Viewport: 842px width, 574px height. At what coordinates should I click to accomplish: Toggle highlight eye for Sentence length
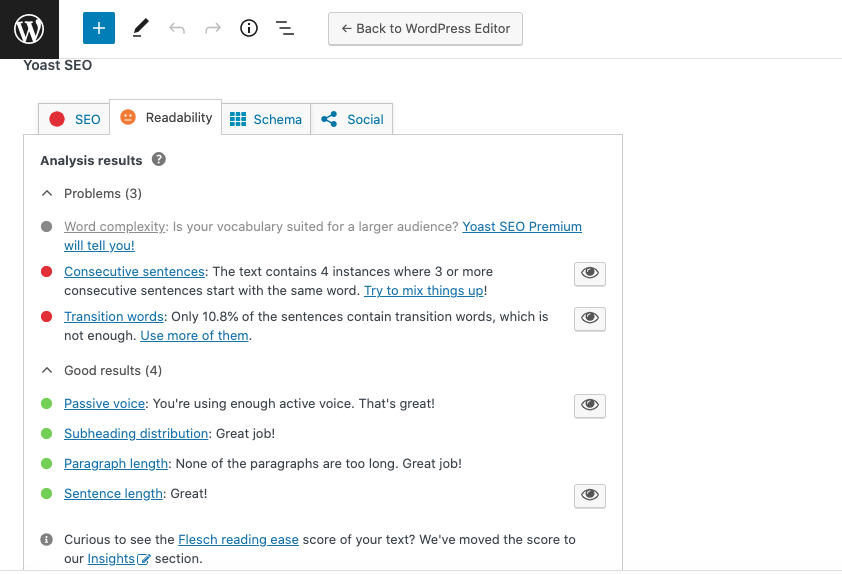(x=590, y=495)
